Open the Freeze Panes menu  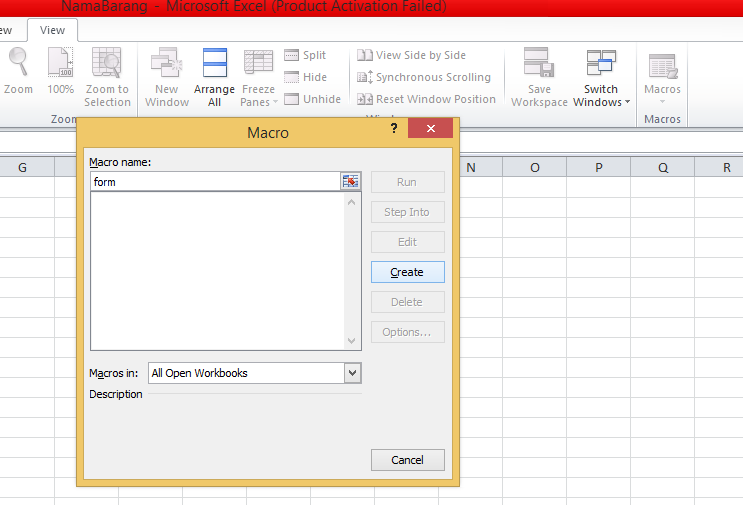tap(259, 77)
